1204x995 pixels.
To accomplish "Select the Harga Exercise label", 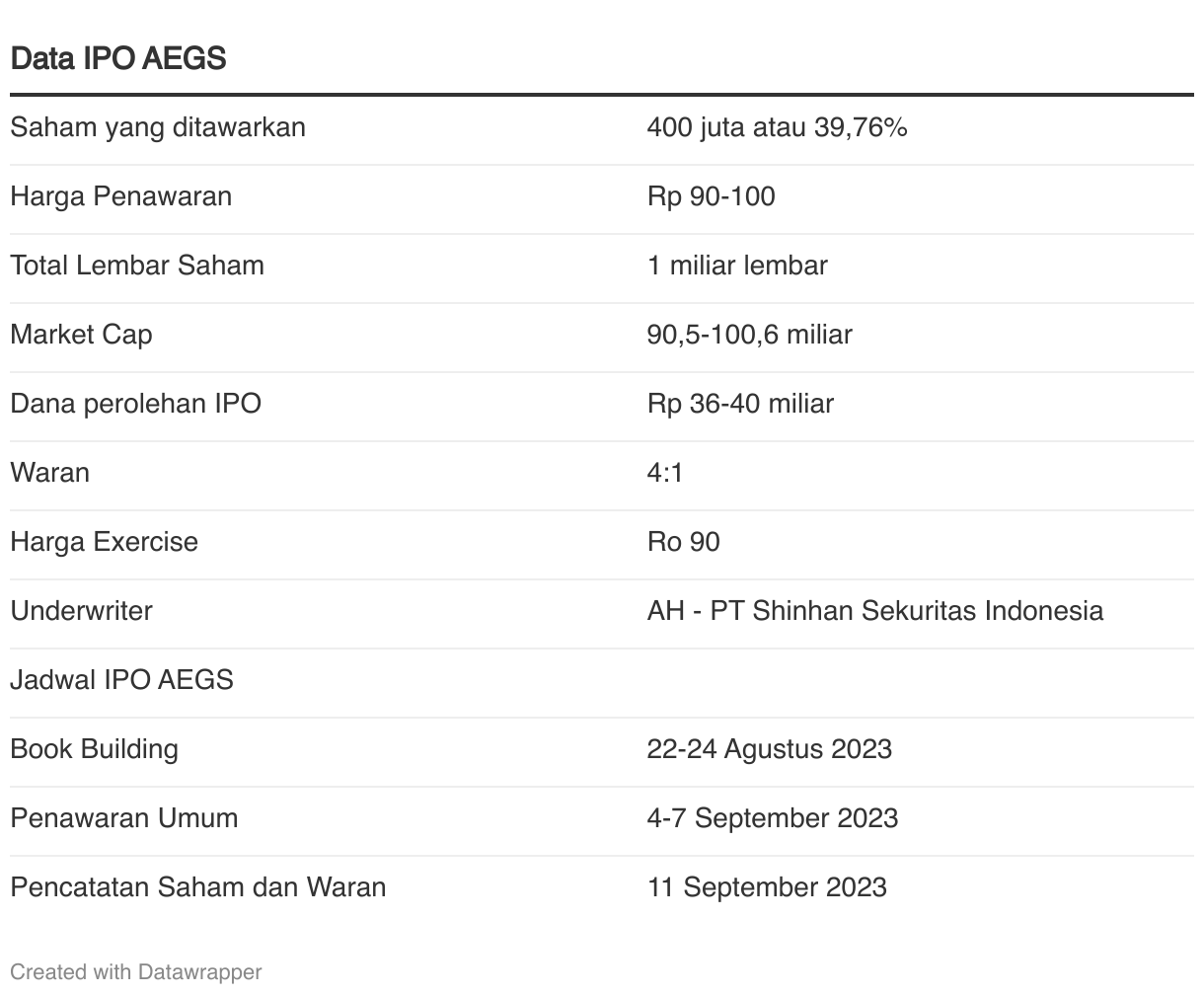I will click(104, 542).
